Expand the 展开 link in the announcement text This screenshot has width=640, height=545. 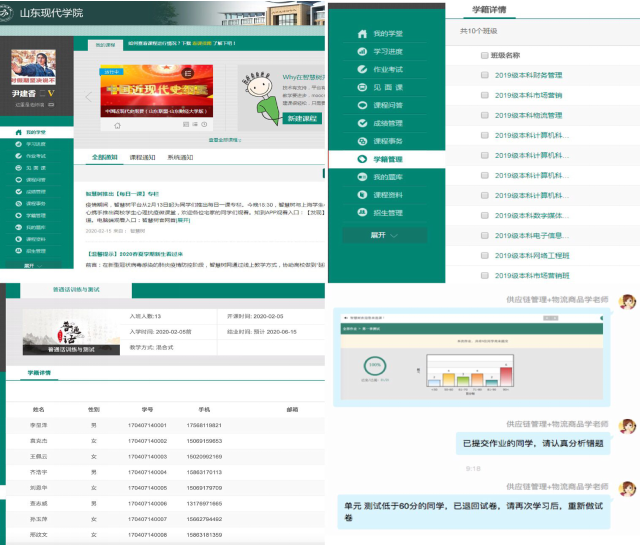point(184,220)
